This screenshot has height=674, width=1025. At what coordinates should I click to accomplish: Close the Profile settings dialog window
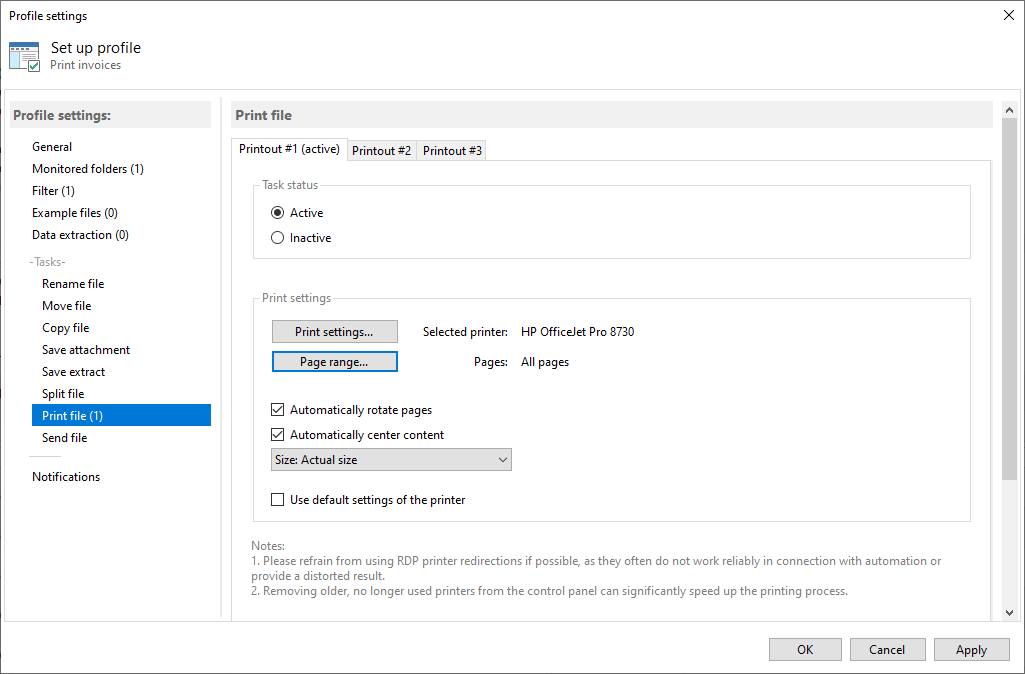click(1006, 15)
